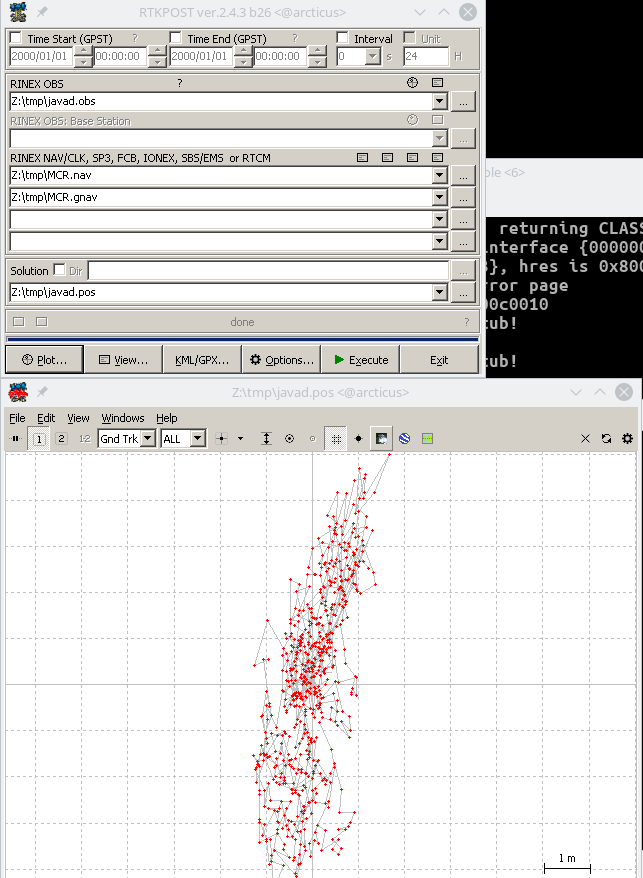Screen dimensions: 643x878
Task: Click the X clear icon in plot toolbar
Action: (x=586, y=439)
